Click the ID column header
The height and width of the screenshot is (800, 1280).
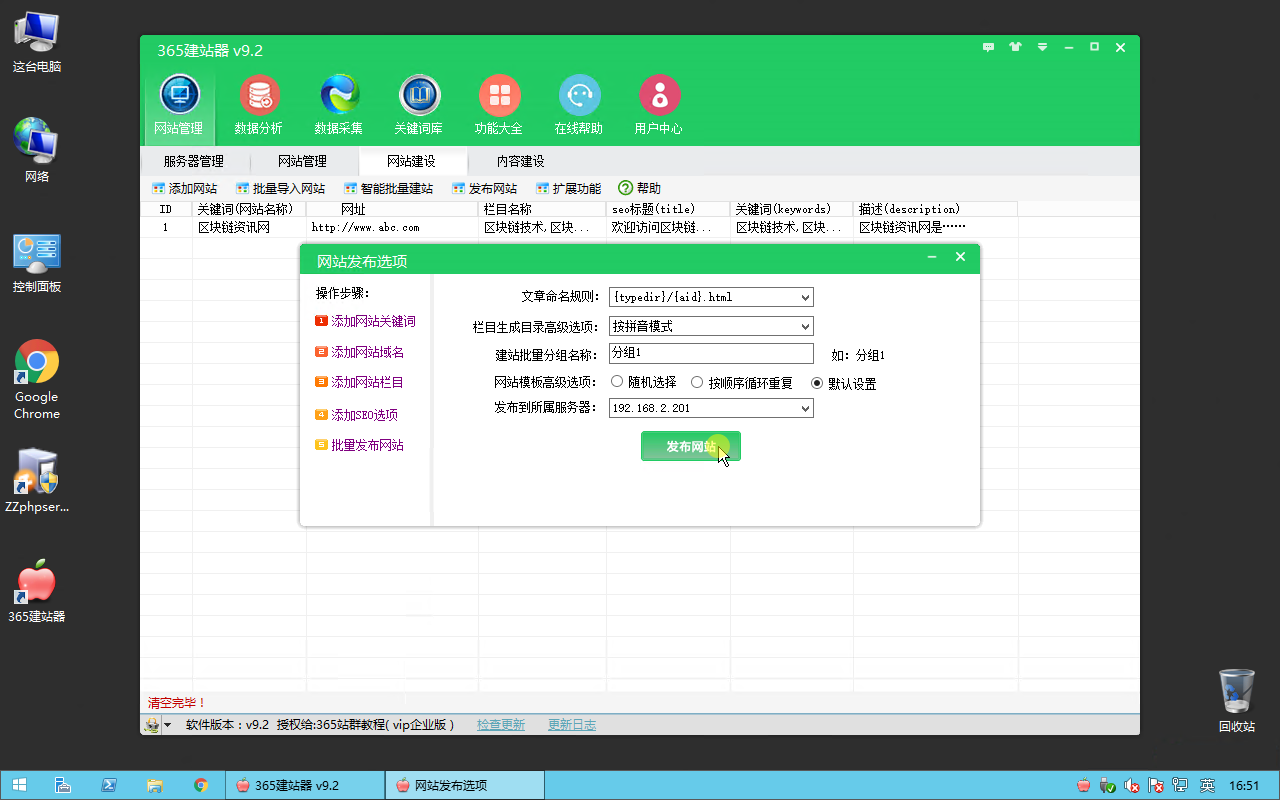click(166, 209)
